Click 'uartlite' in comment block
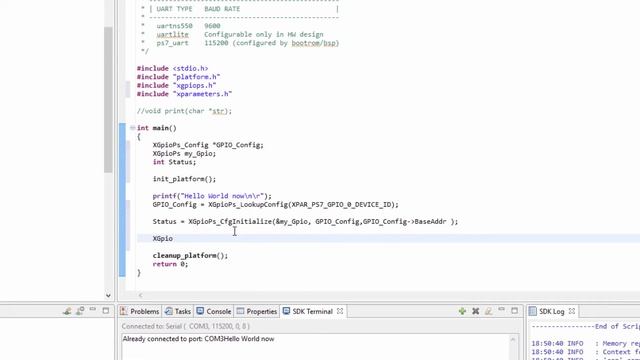This screenshot has width=640, height=360. [173, 34]
